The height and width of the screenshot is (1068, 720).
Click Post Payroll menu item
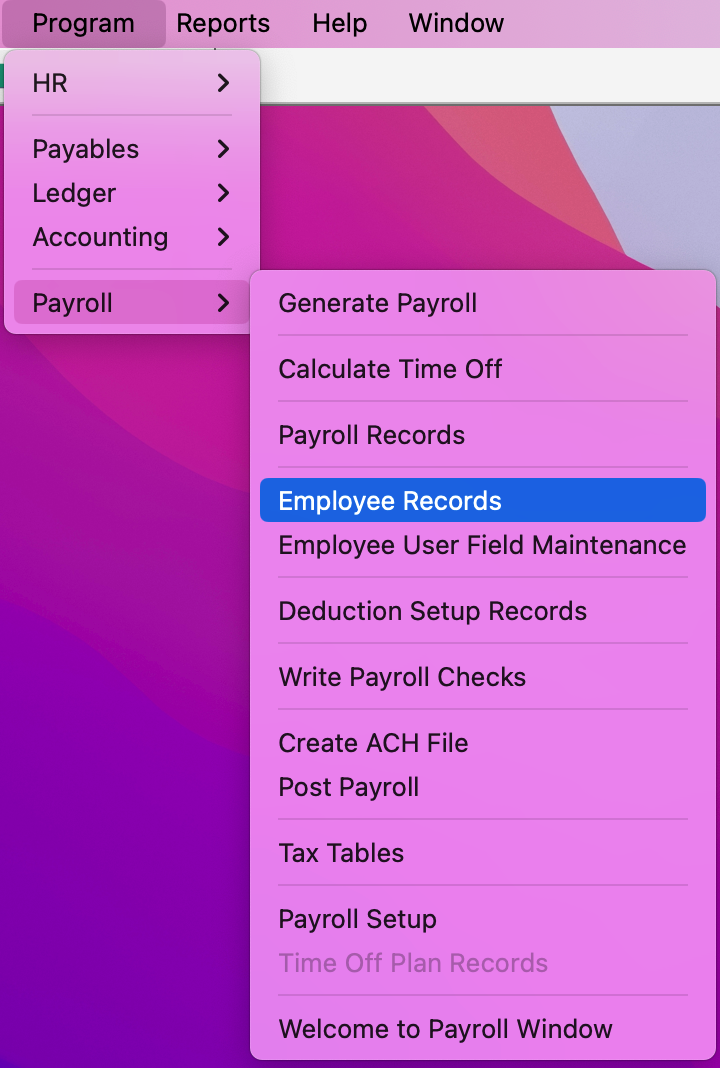click(349, 787)
